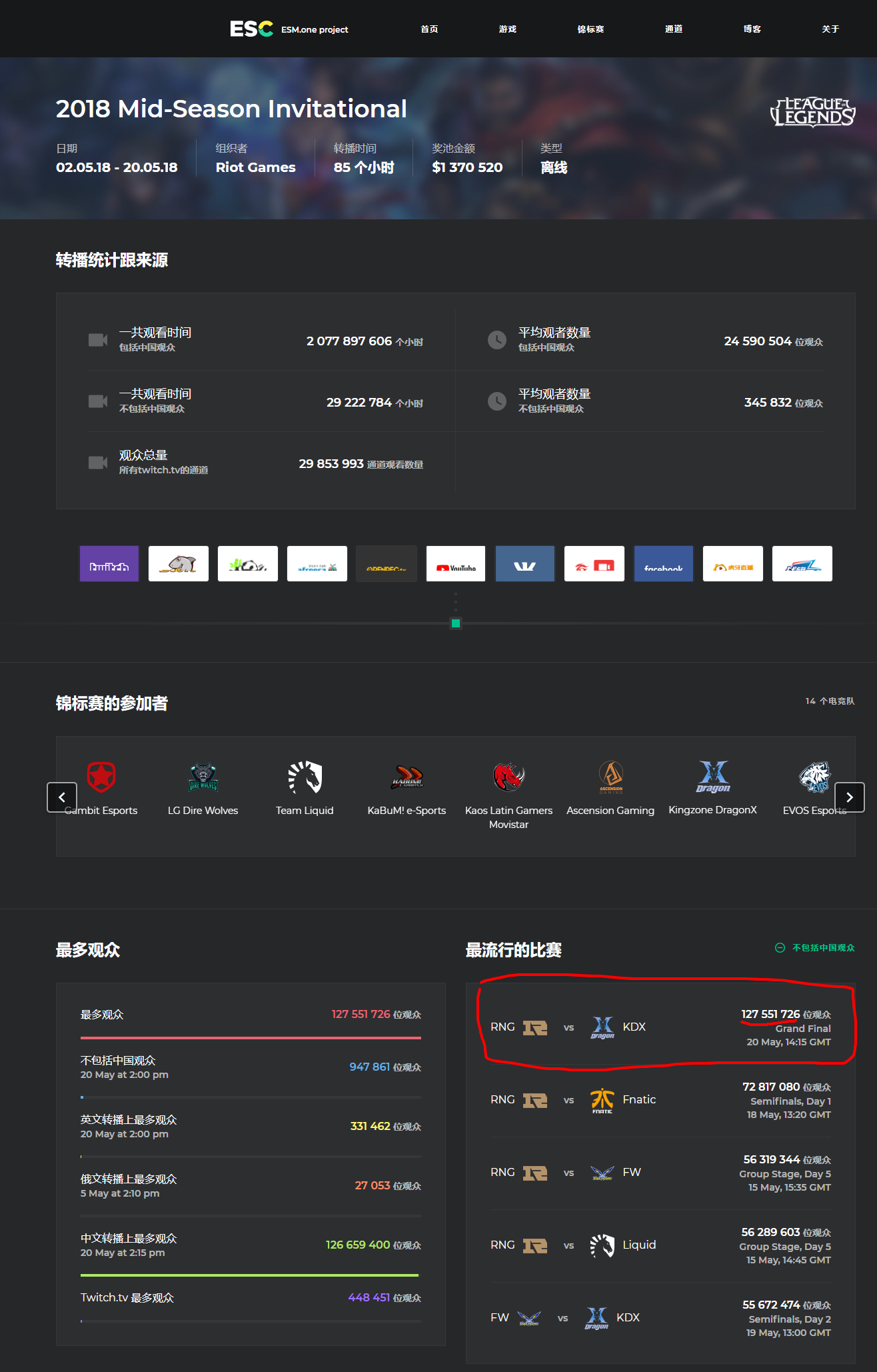Select the YouTube platform tile
Image resolution: width=877 pixels, height=1372 pixels.
[456, 564]
